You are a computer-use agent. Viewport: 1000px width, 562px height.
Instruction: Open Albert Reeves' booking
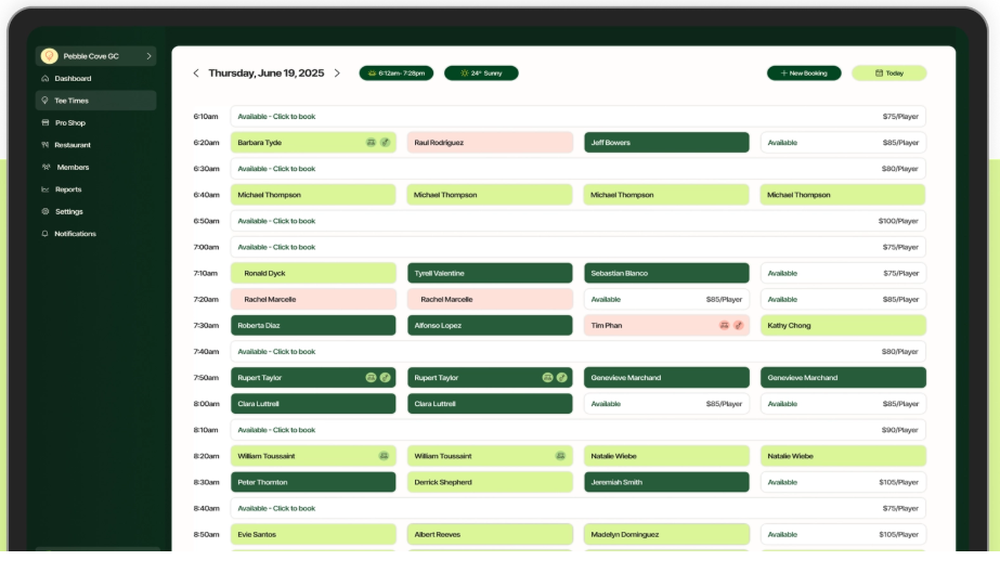(x=490, y=535)
